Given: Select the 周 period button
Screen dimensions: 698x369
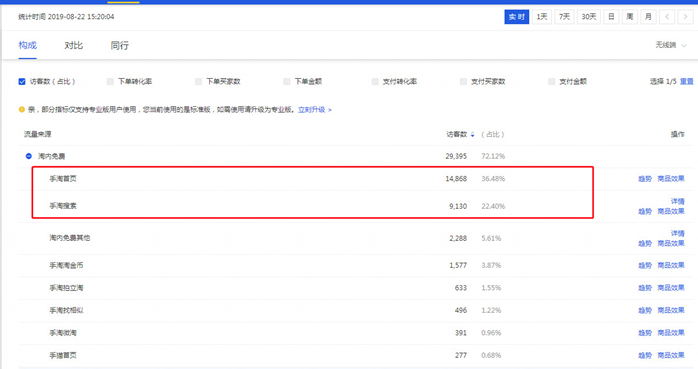Looking at the screenshot, I should (629, 17).
